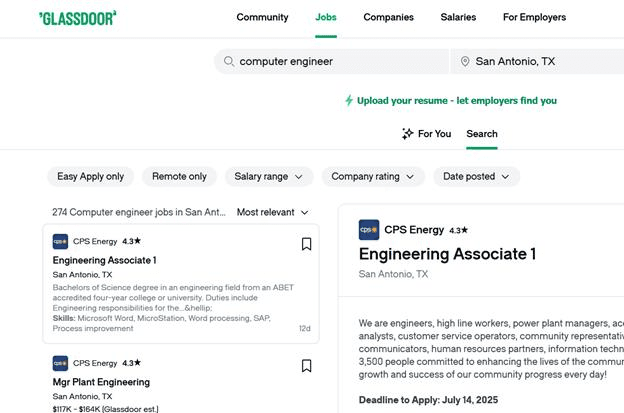Click the Glassdoor logo
Screen dimensions: 624x413
(x=78, y=18)
